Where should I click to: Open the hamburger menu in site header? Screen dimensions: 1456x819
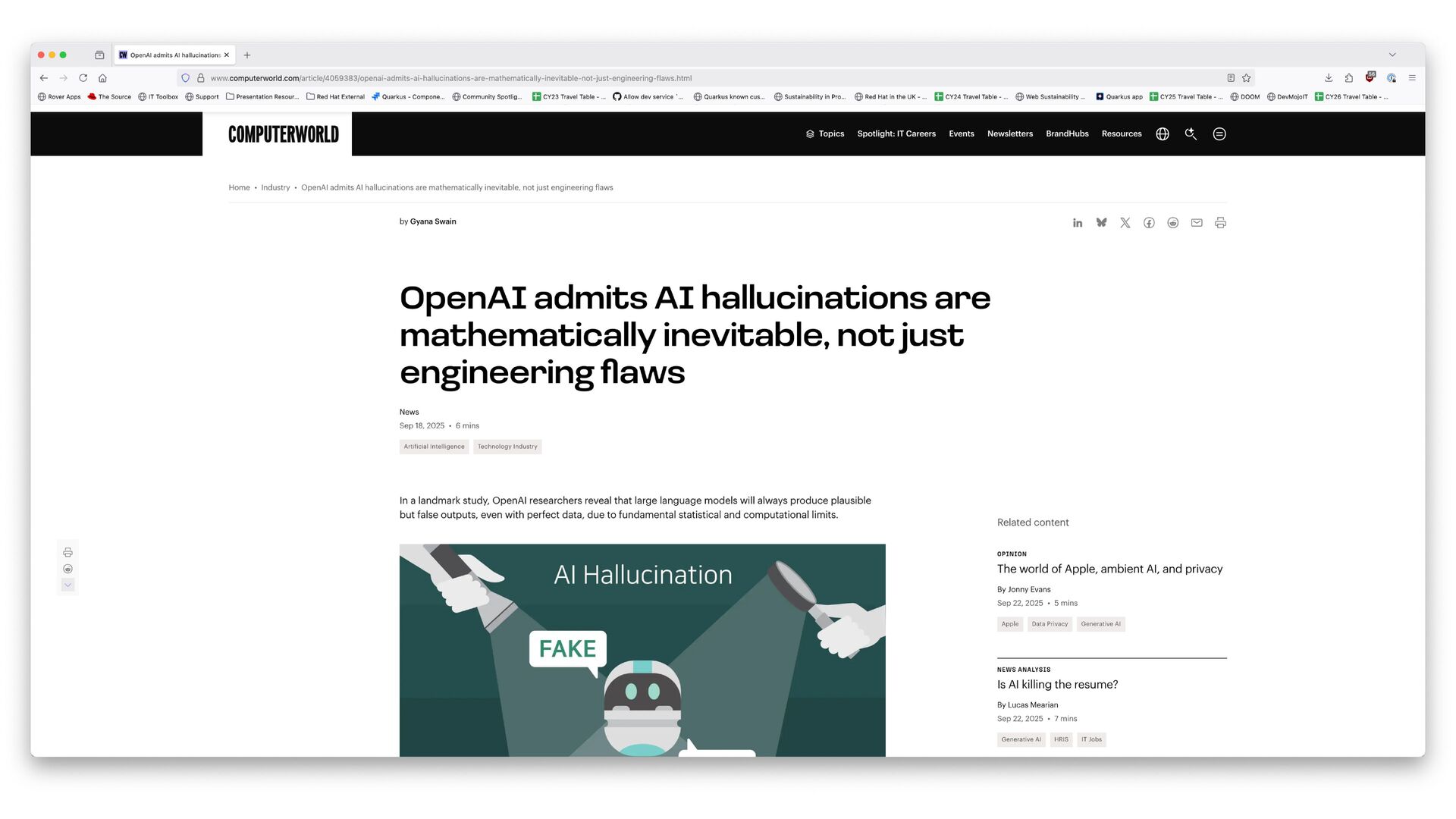click(x=1219, y=134)
